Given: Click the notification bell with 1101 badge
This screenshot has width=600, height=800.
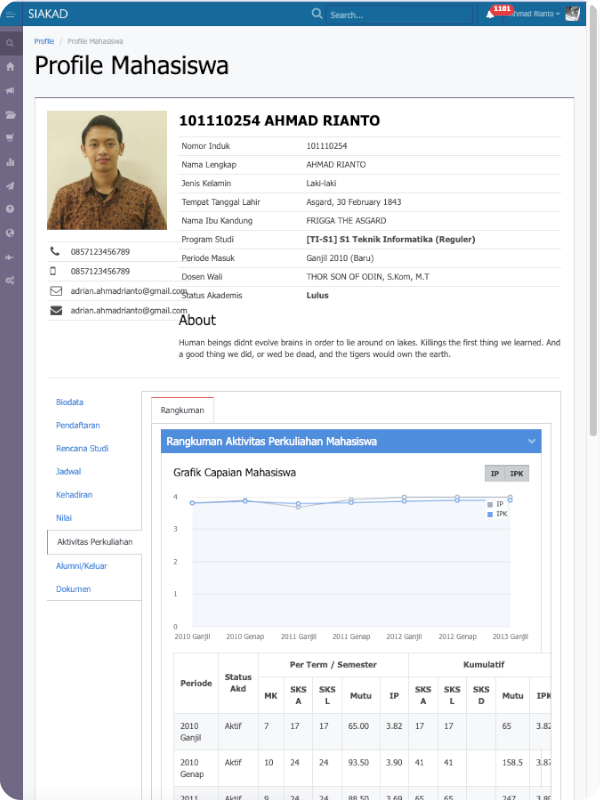Looking at the screenshot, I should pos(490,14).
